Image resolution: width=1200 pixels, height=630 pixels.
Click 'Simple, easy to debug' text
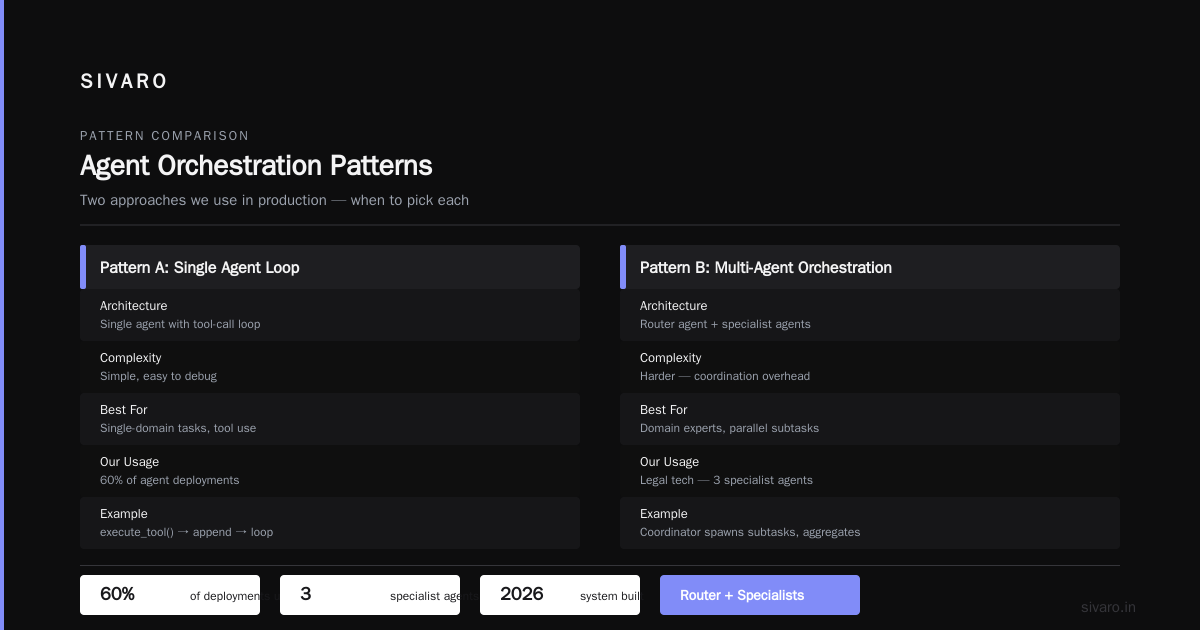(158, 376)
